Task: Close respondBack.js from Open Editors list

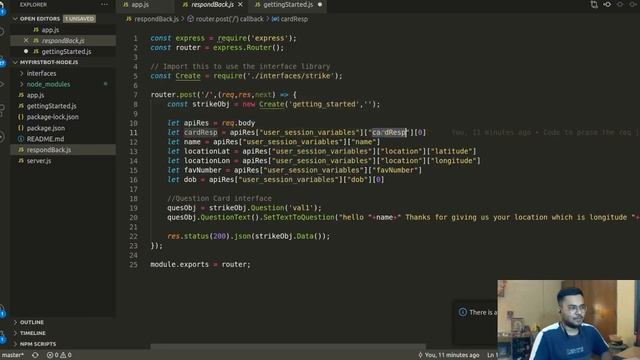Action: [x=26, y=40]
